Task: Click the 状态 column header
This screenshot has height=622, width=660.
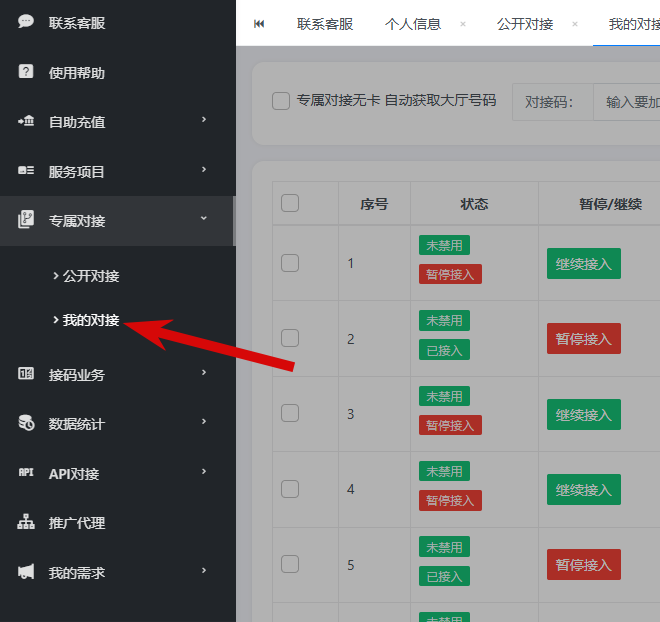Action: [x=474, y=204]
